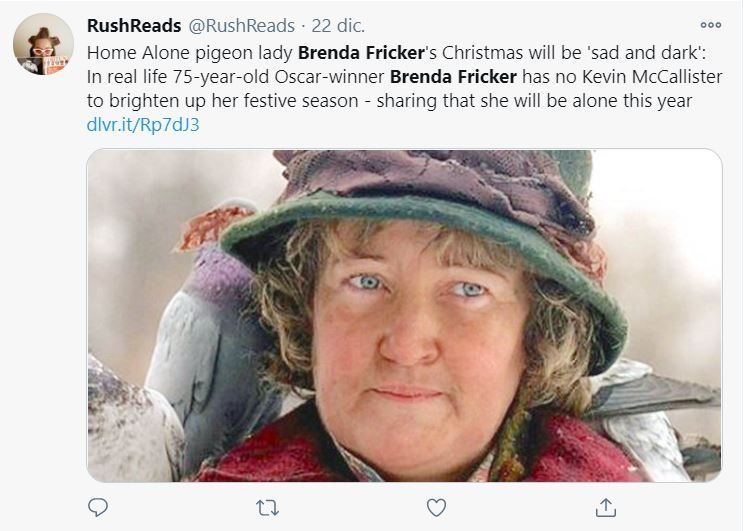Open the RushReads profile avatar
This screenshot has height=531, width=743.
coord(43,45)
